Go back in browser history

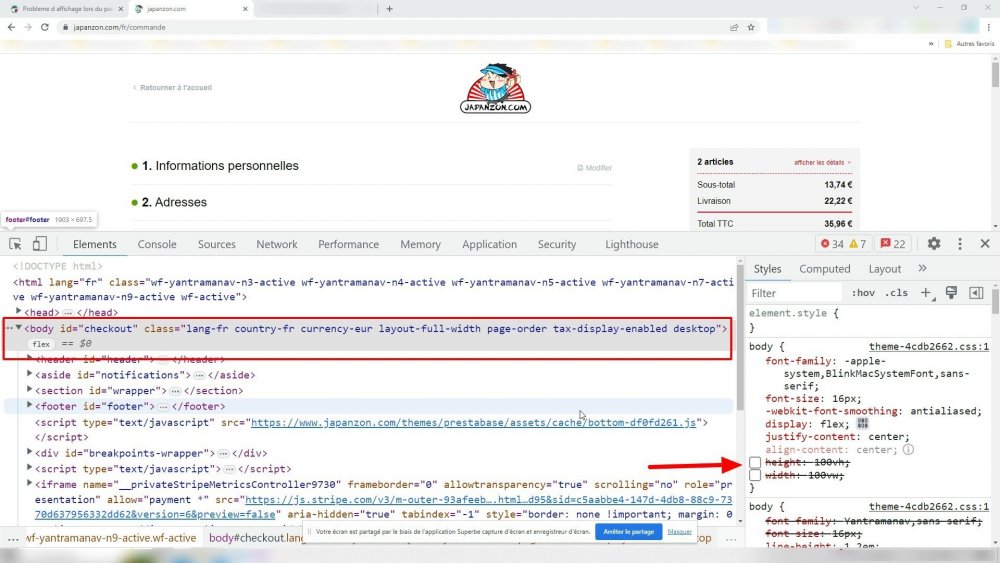[11, 27]
